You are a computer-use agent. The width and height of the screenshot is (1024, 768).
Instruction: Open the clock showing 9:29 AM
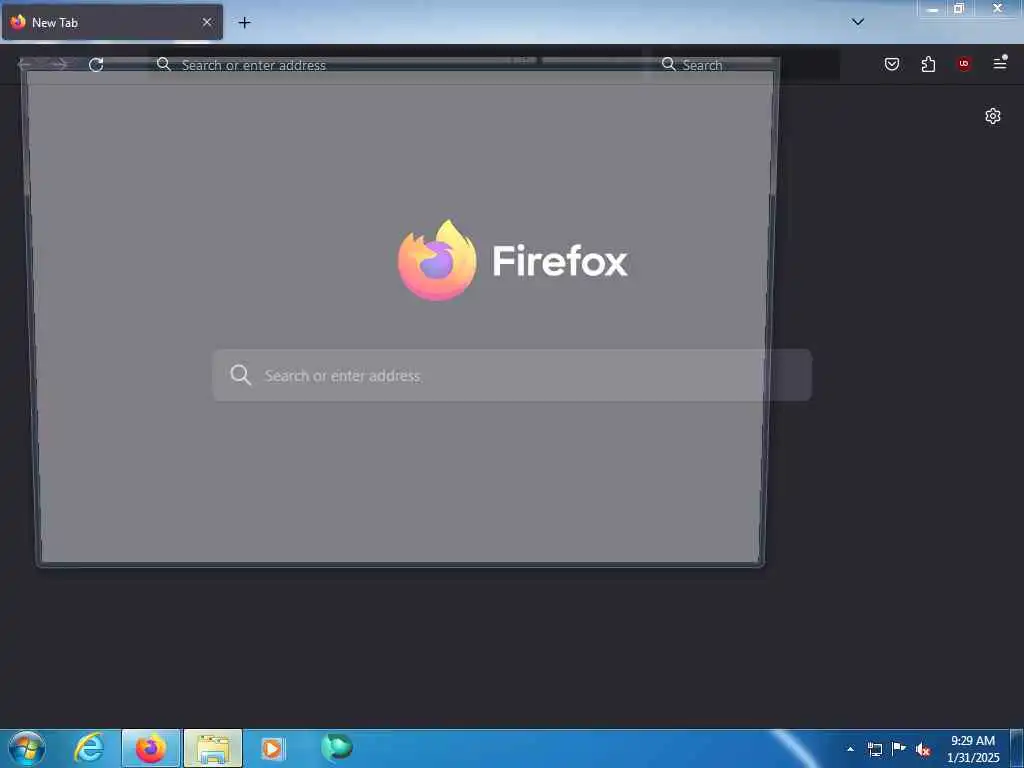(973, 749)
